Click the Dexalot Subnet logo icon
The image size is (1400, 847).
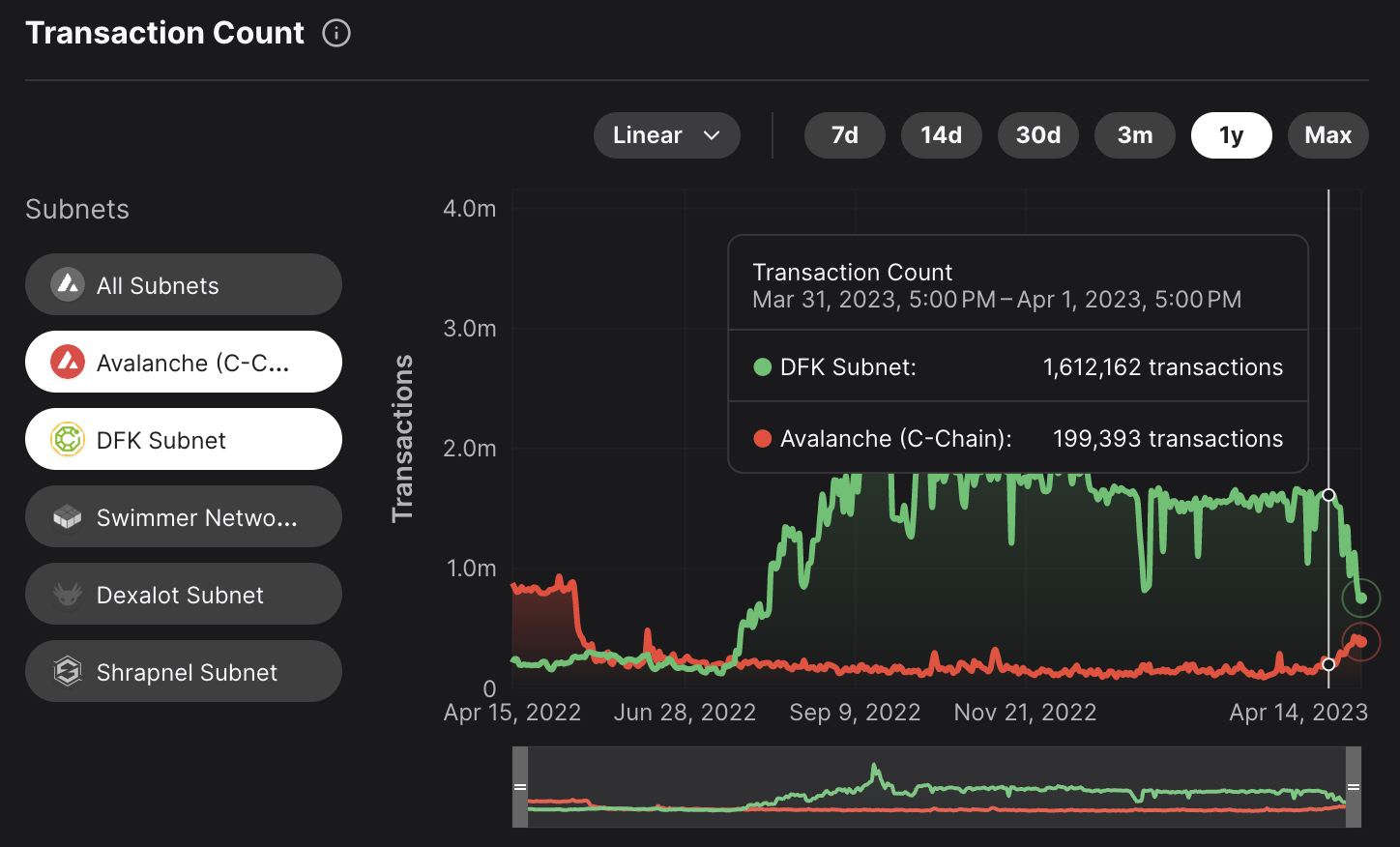(68, 595)
